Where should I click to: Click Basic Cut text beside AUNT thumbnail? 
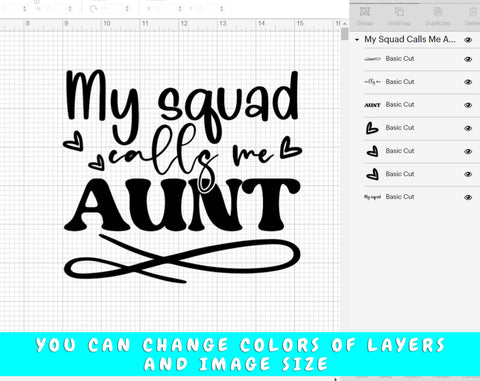coord(400,104)
